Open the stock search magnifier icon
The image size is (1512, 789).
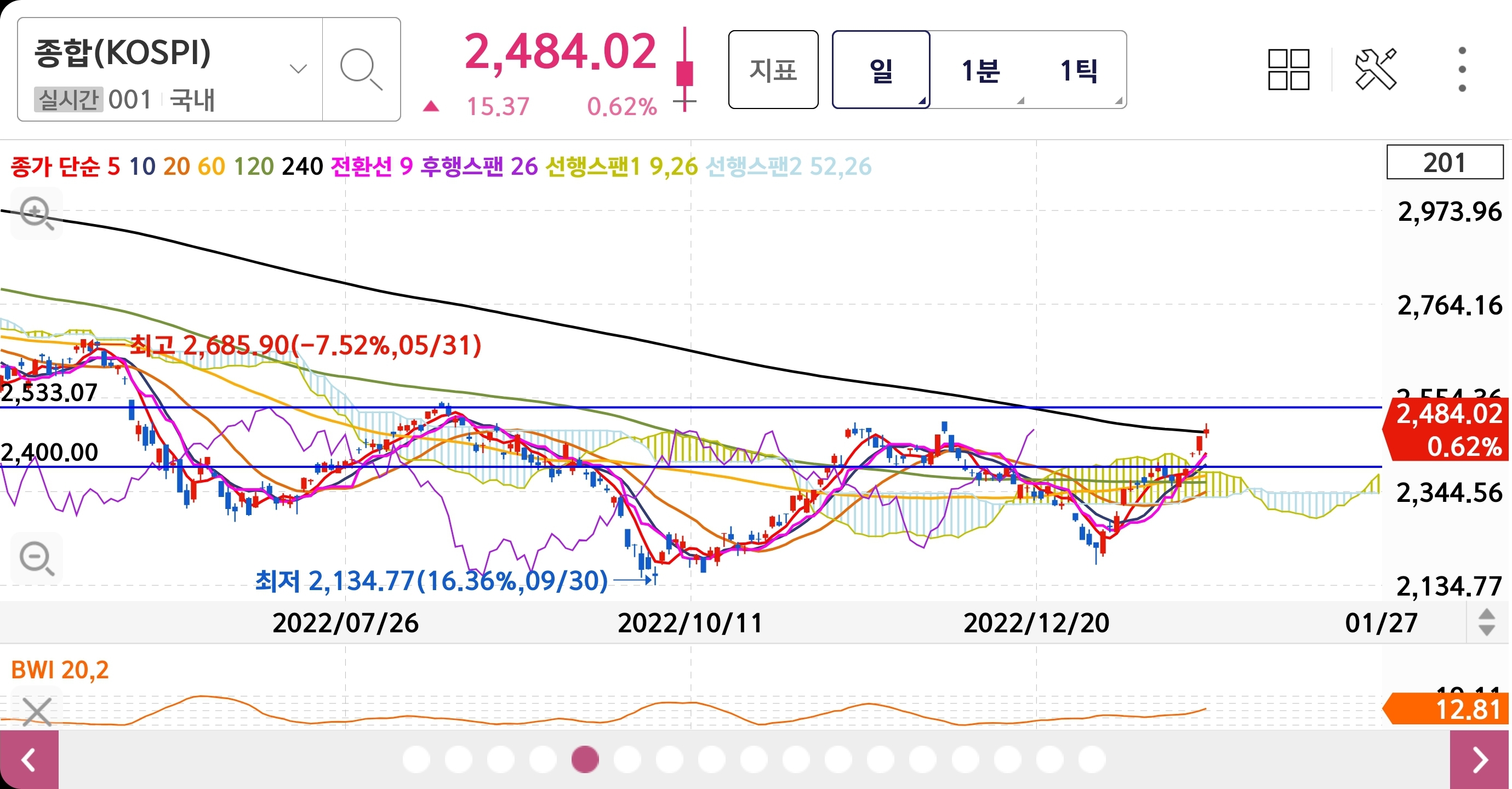(361, 69)
